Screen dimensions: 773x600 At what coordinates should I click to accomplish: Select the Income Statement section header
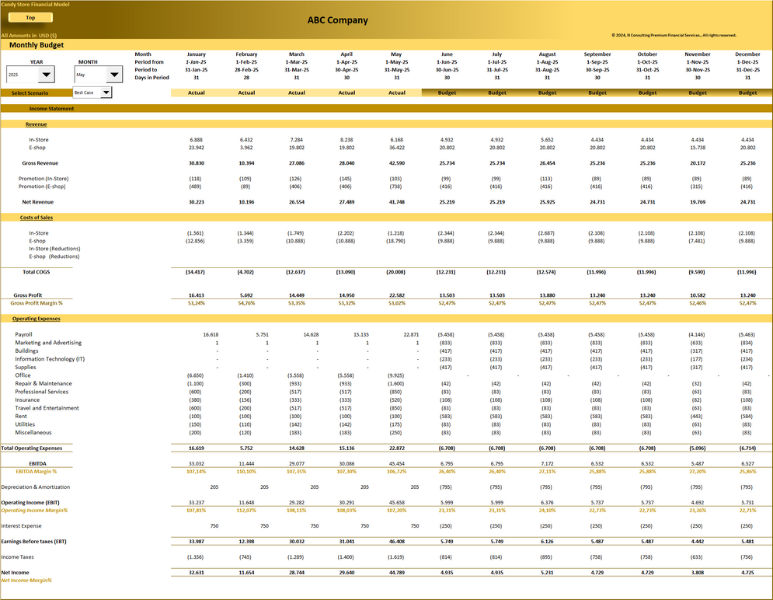(52, 108)
